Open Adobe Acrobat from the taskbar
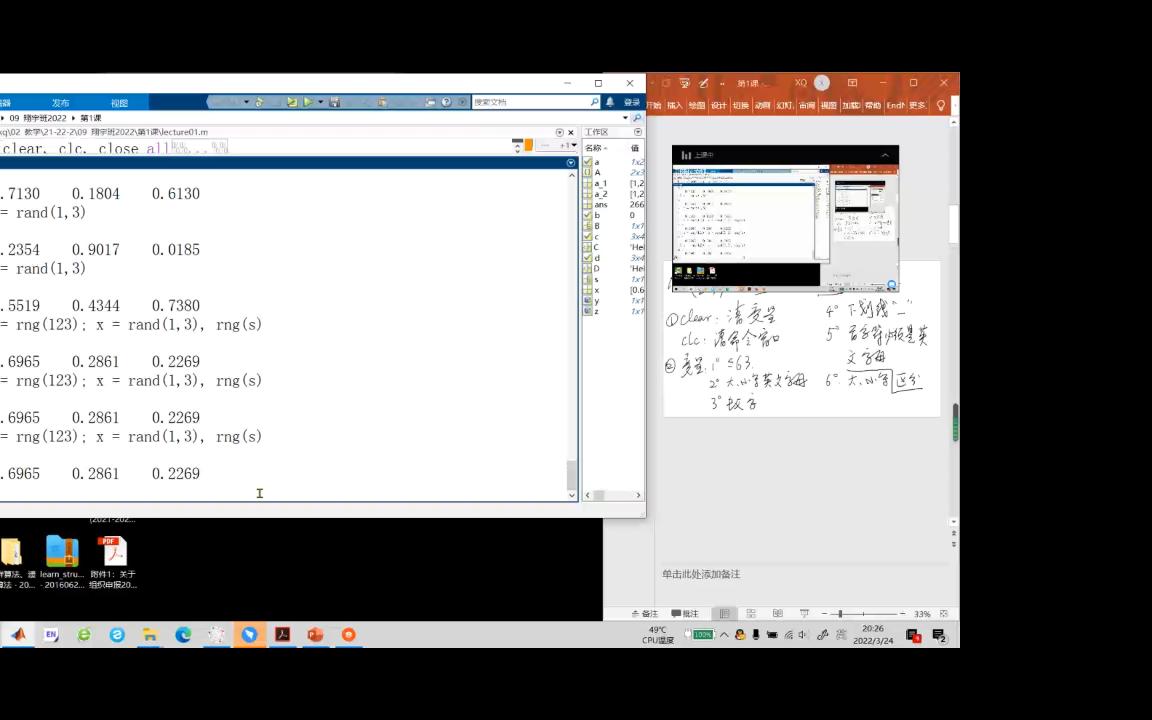 (x=282, y=635)
